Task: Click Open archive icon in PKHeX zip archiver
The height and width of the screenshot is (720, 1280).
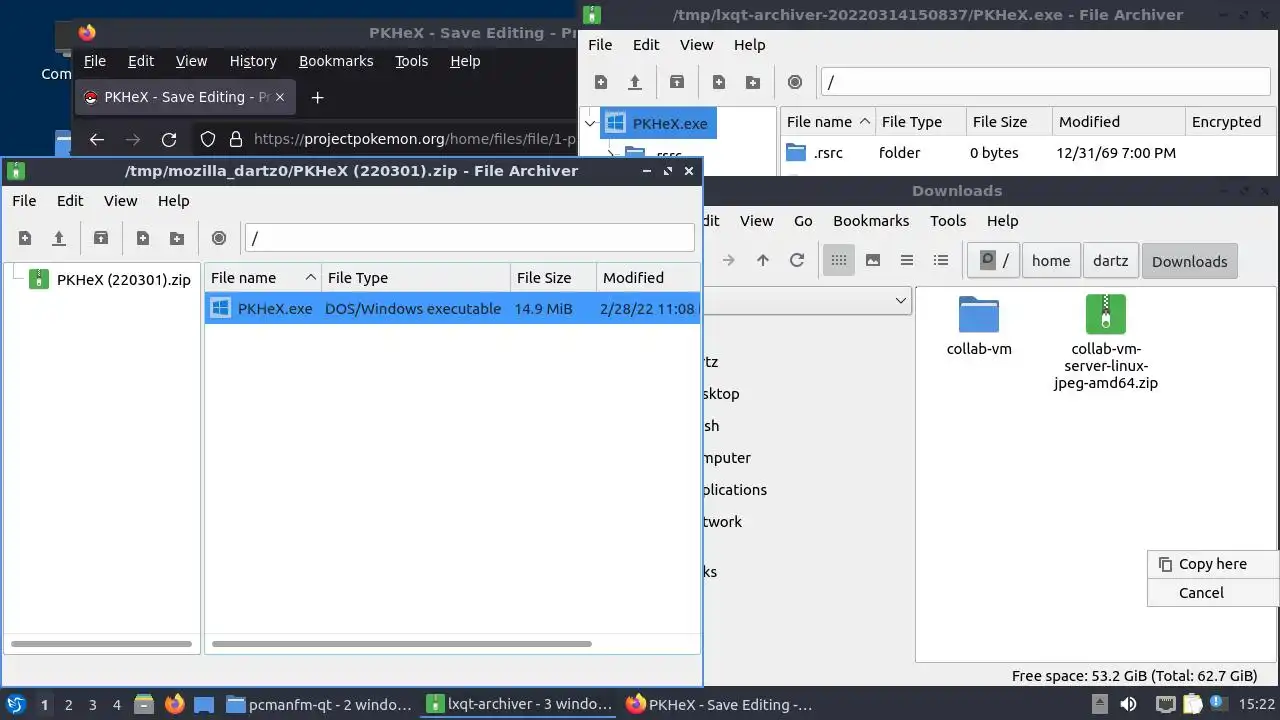Action: pyautogui.click(x=59, y=238)
